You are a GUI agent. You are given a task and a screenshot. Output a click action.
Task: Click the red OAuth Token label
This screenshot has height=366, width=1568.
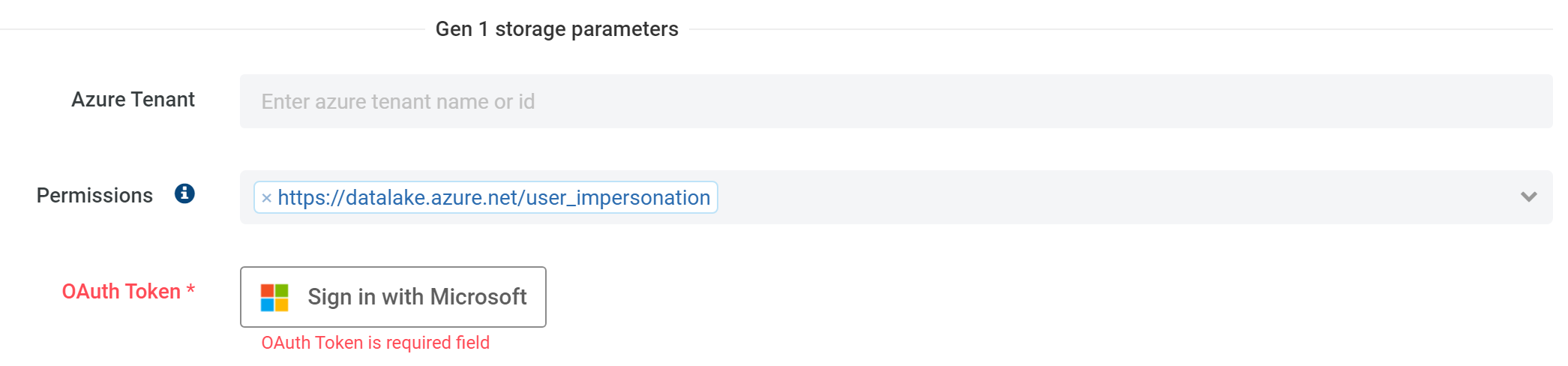click(121, 292)
